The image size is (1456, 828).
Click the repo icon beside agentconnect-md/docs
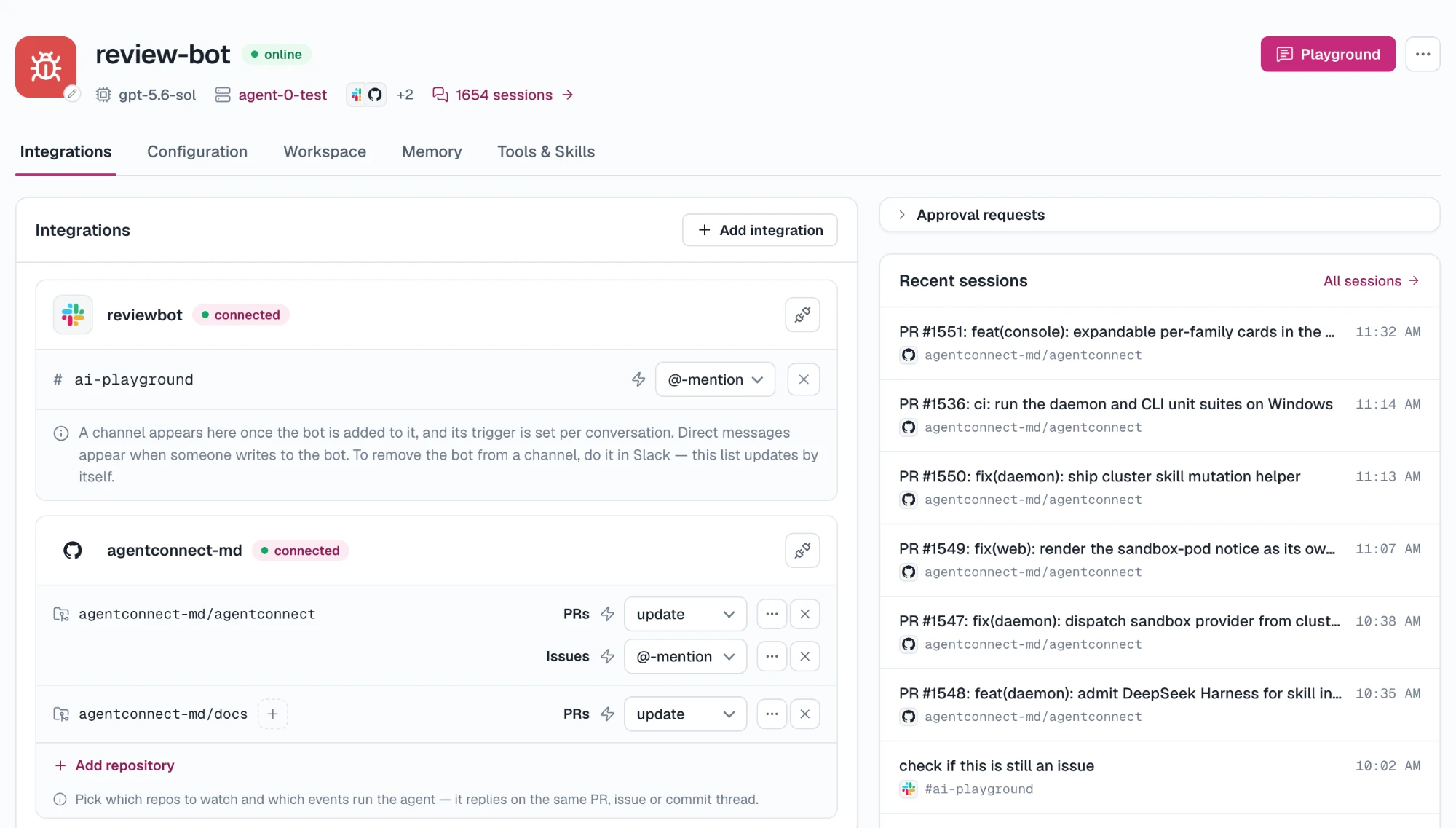point(61,714)
